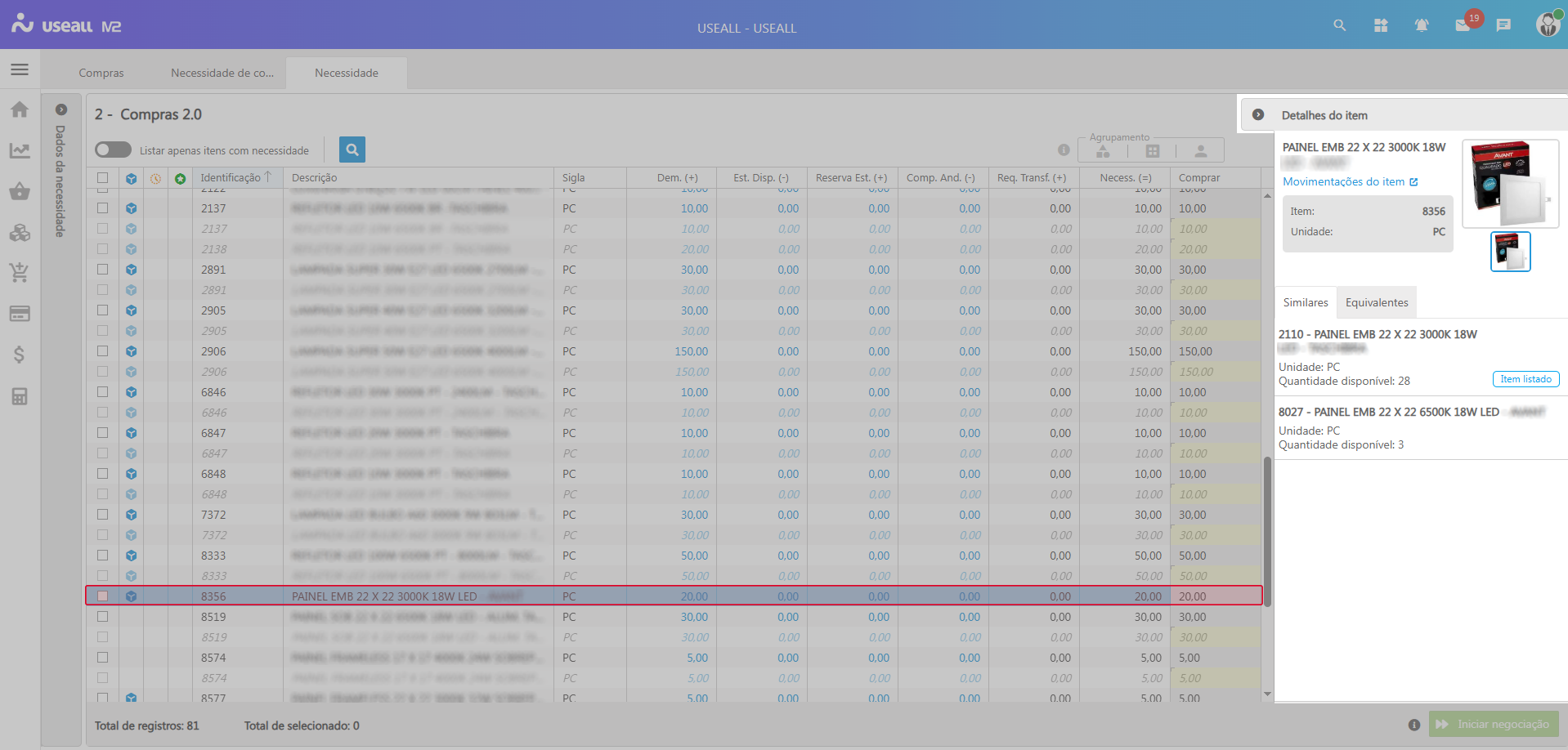Check the checkbox for item 8356
Viewport: 1568px width, 750px height.
[102, 596]
